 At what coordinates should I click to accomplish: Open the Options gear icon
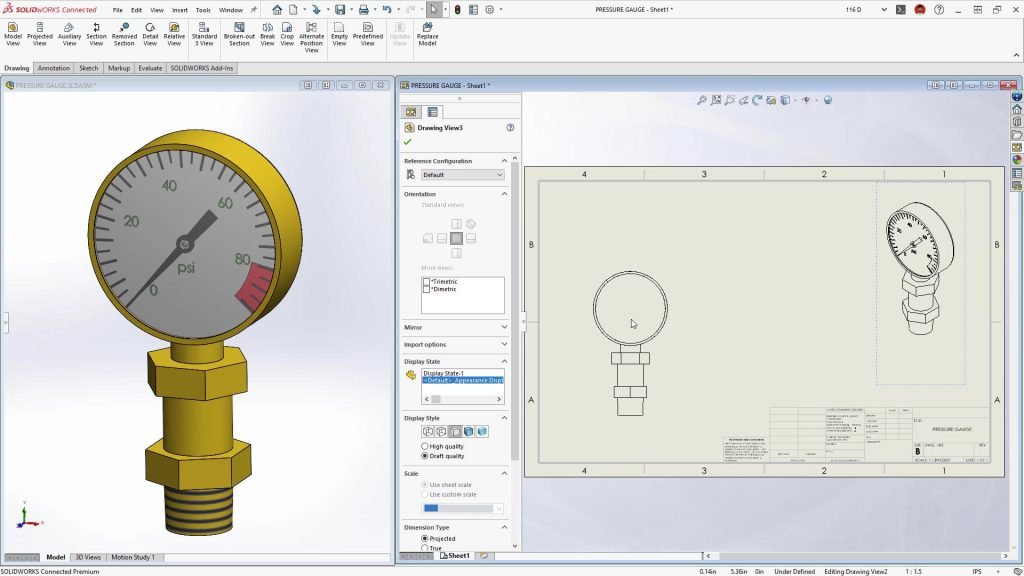tap(489, 10)
